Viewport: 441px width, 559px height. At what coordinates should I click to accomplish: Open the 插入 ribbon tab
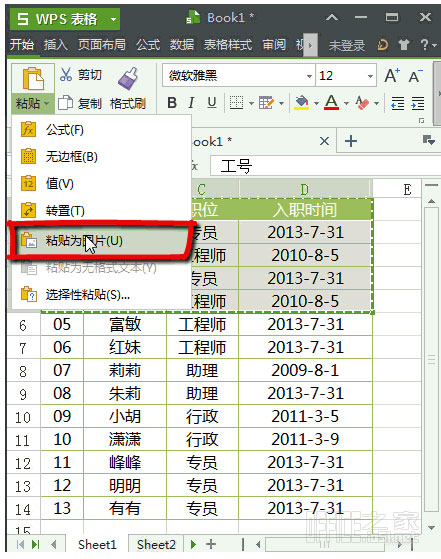pyautogui.click(x=55, y=45)
